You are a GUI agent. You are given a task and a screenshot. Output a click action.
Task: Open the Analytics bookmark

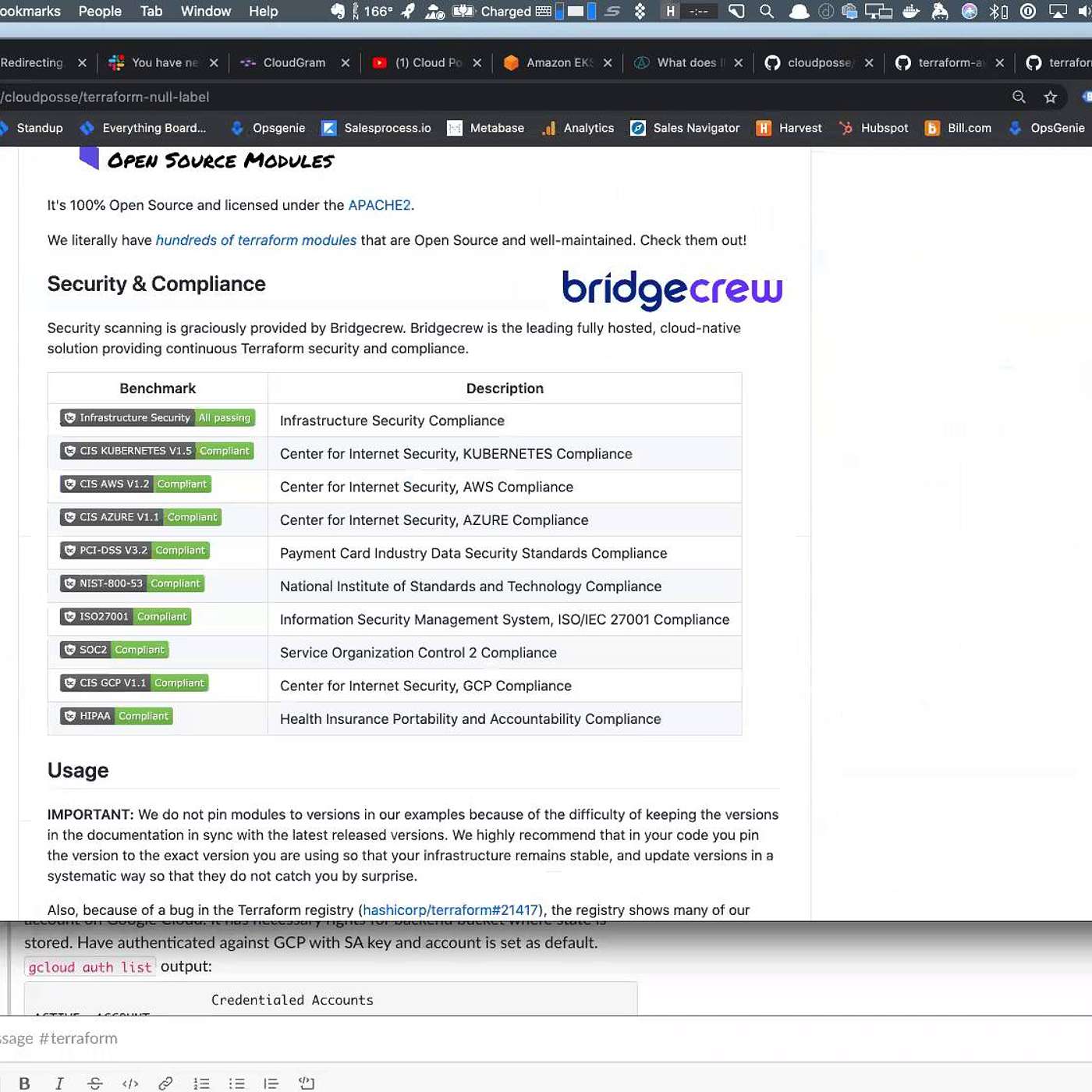[578, 128]
